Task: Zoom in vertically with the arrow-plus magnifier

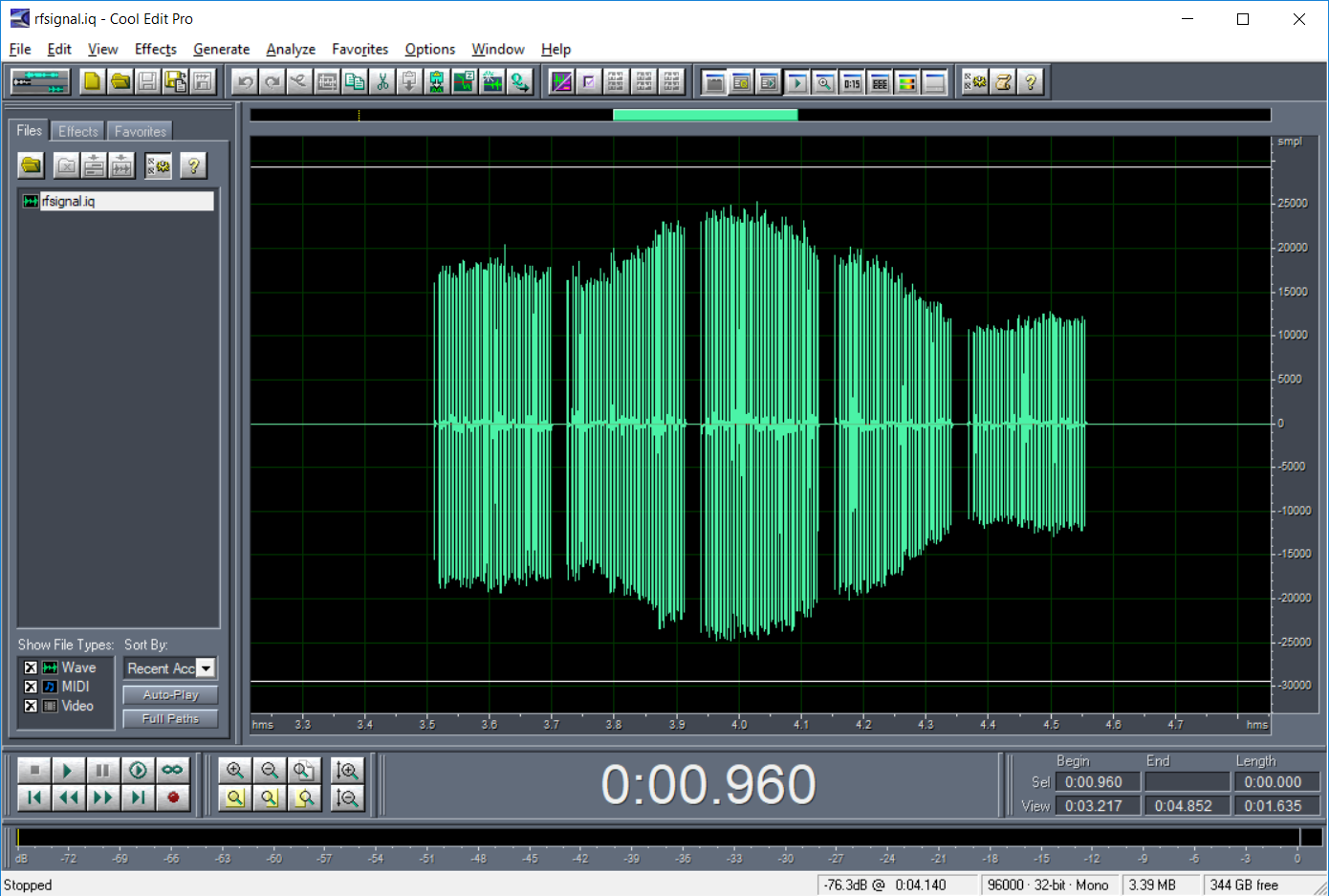Action: (x=347, y=770)
